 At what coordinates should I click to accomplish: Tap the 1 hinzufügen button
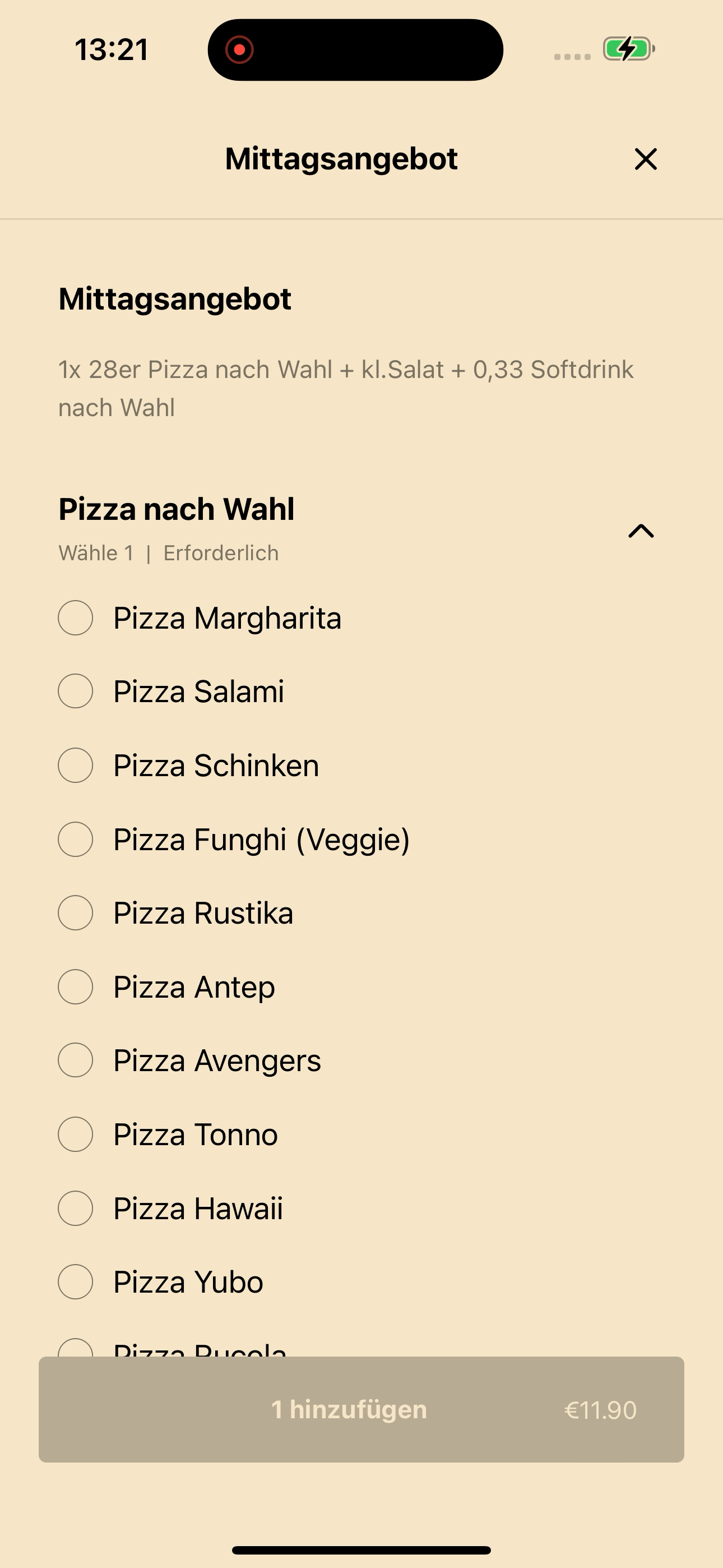361,1409
